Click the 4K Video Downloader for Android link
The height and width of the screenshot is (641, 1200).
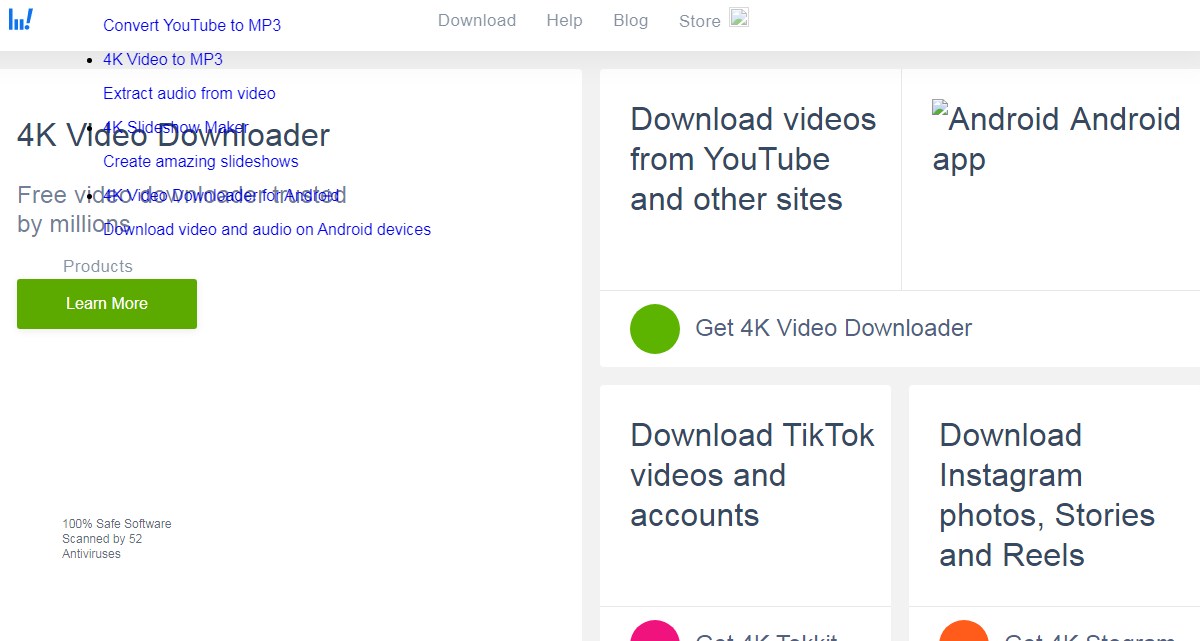click(221, 195)
